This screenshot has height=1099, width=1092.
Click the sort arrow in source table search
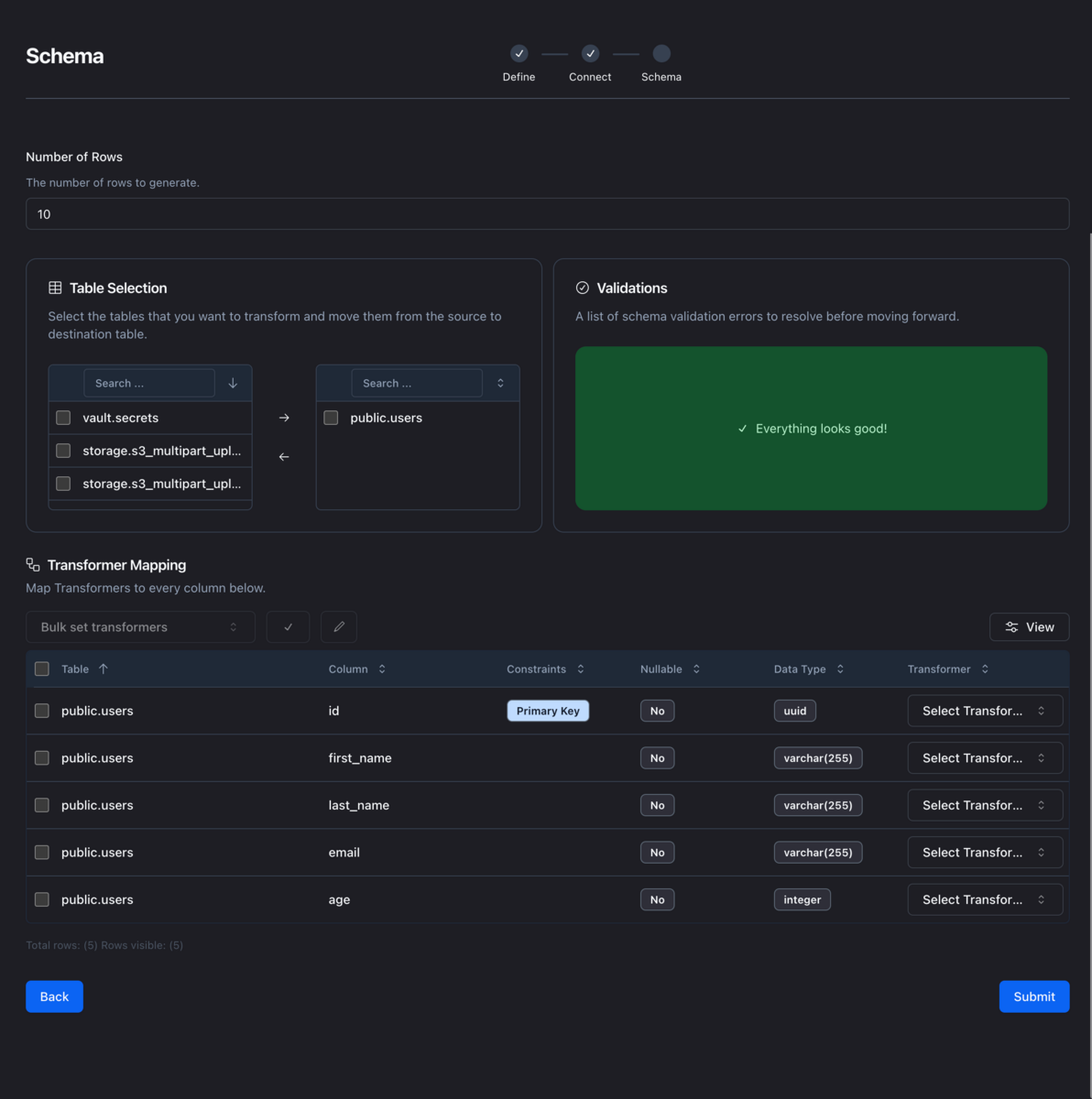[233, 383]
